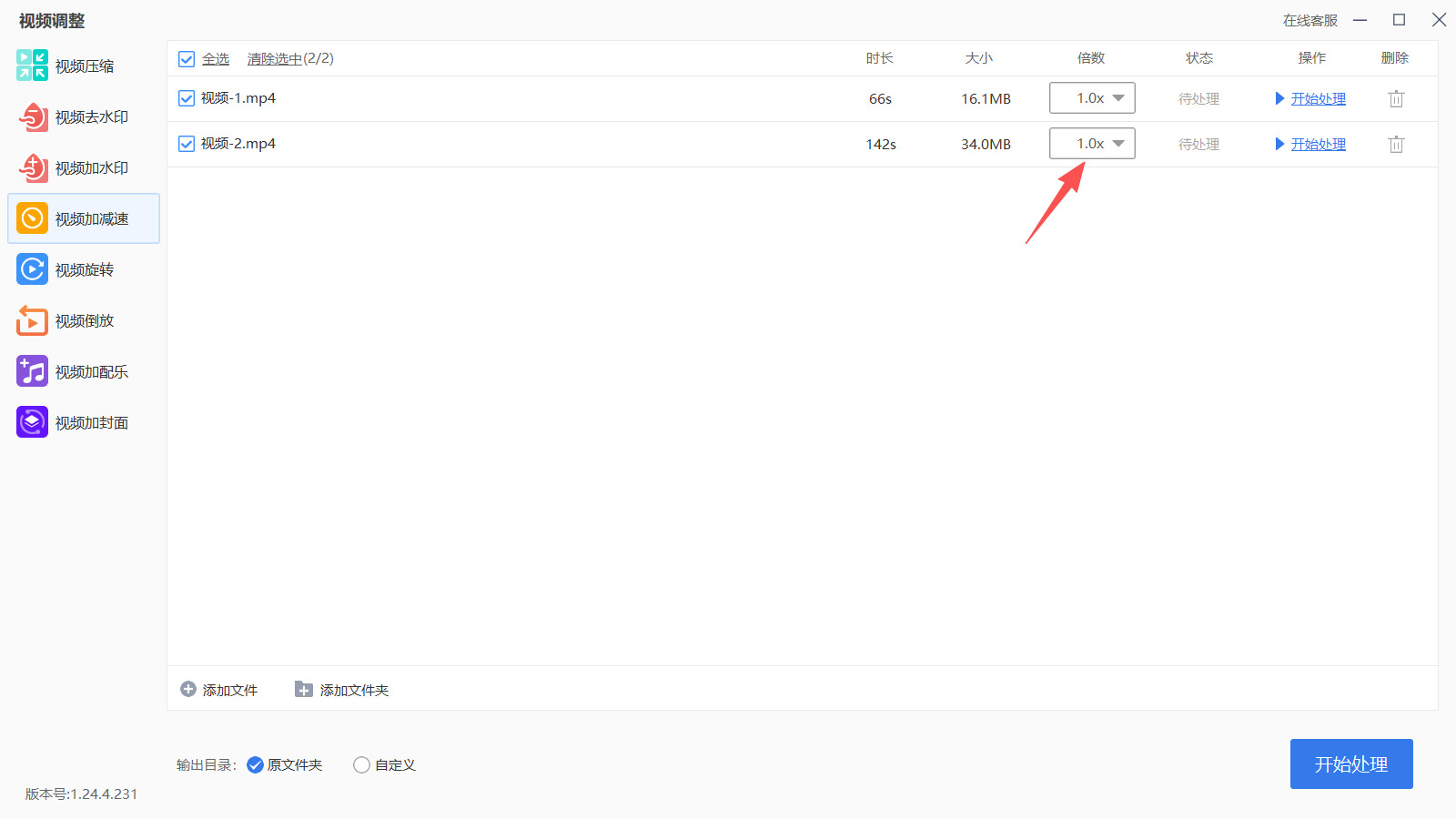Viewport: 1456px width, 819px height.
Task: Click the 视频调整 window title
Action: [52, 20]
